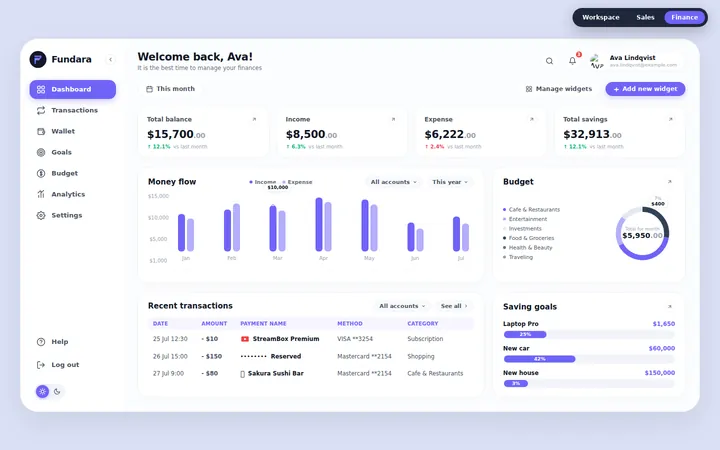Viewport: 720px width, 450px height.
Task: Click the March income bar
Action: point(273,228)
